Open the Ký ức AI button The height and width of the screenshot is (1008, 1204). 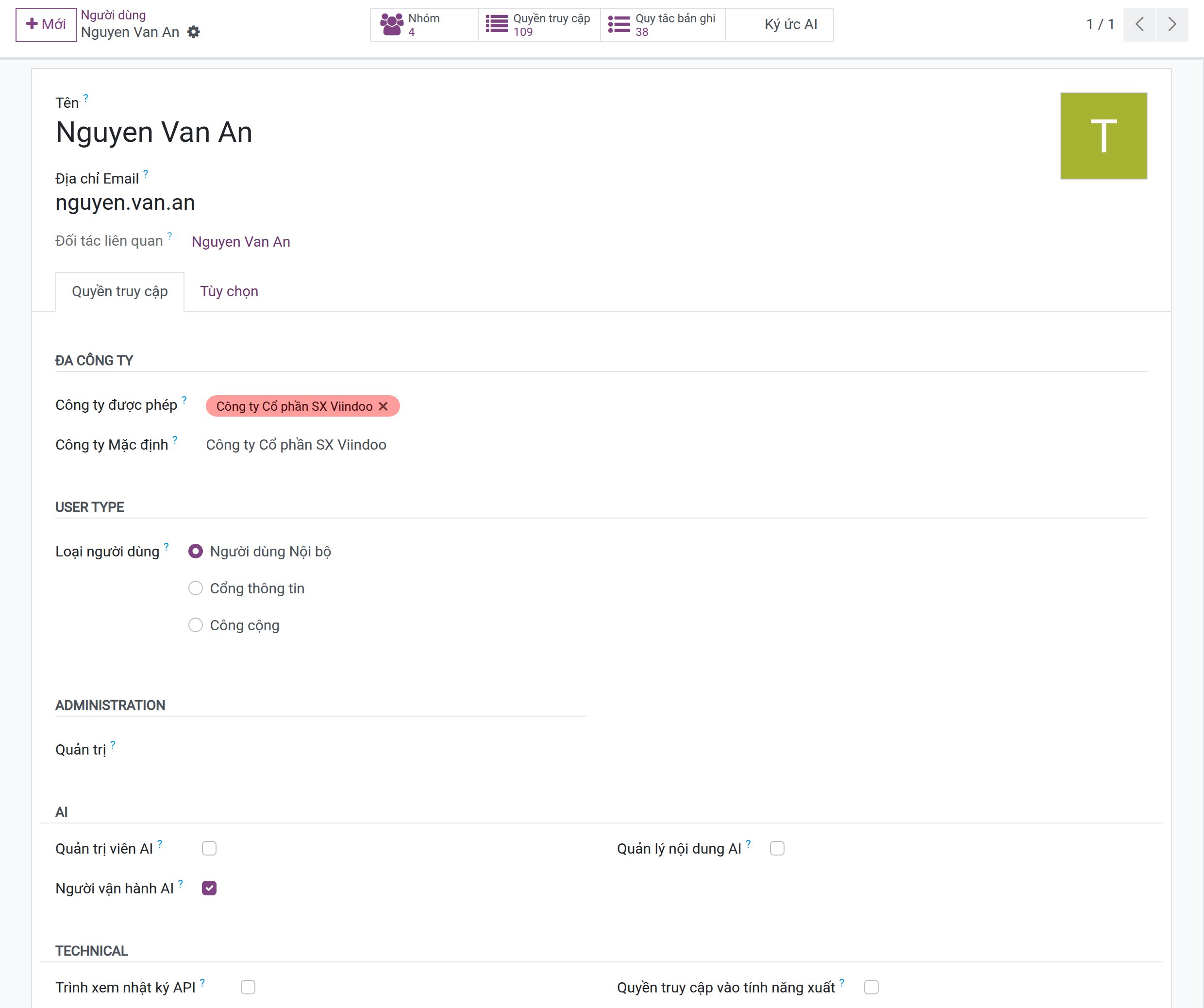(x=780, y=25)
